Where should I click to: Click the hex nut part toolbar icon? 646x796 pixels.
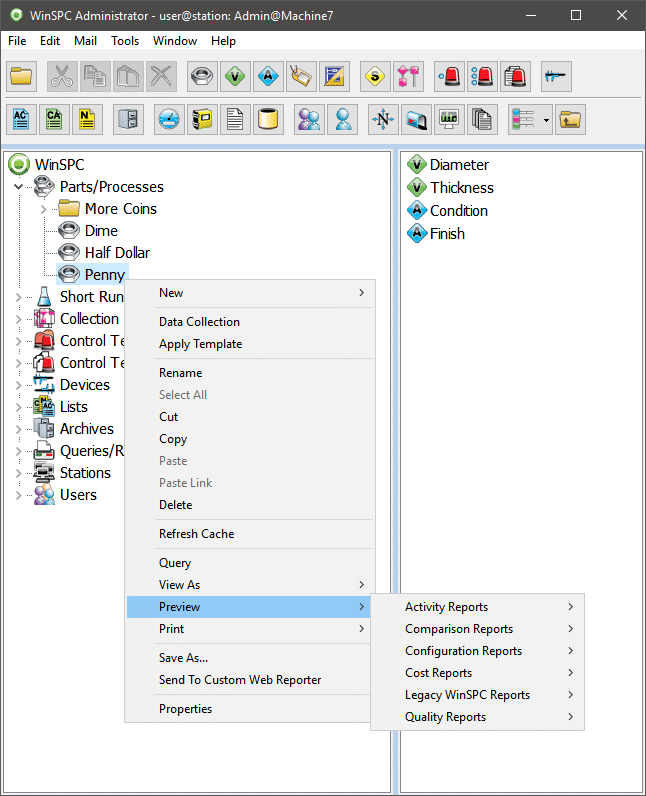click(x=202, y=75)
